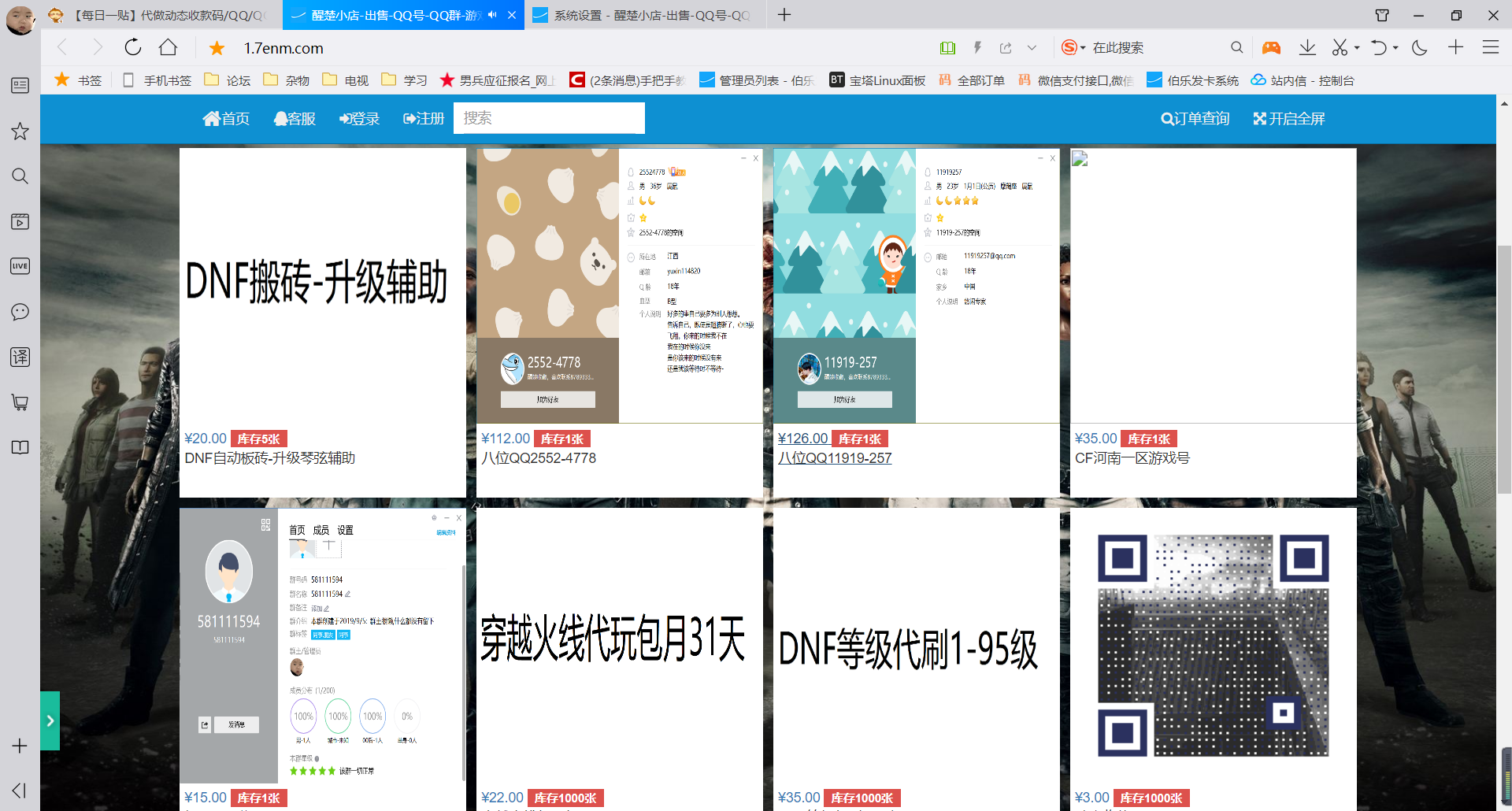1512x811 pixels.
Task: Open sidebar favorites star icon
Action: click(x=20, y=131)
